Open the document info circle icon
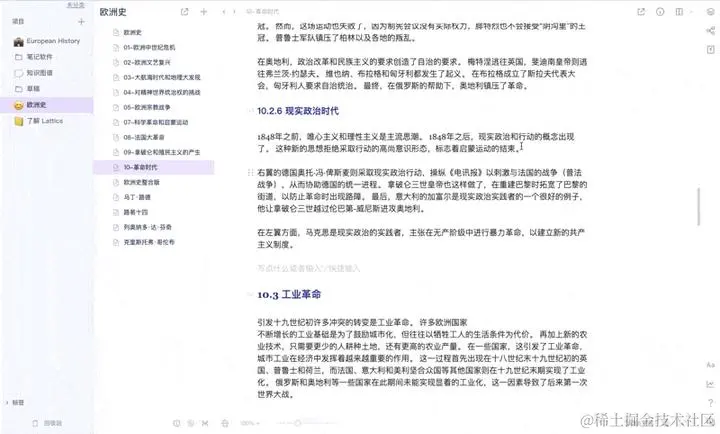This screenshot has width=720, height=434. point(660,12)
